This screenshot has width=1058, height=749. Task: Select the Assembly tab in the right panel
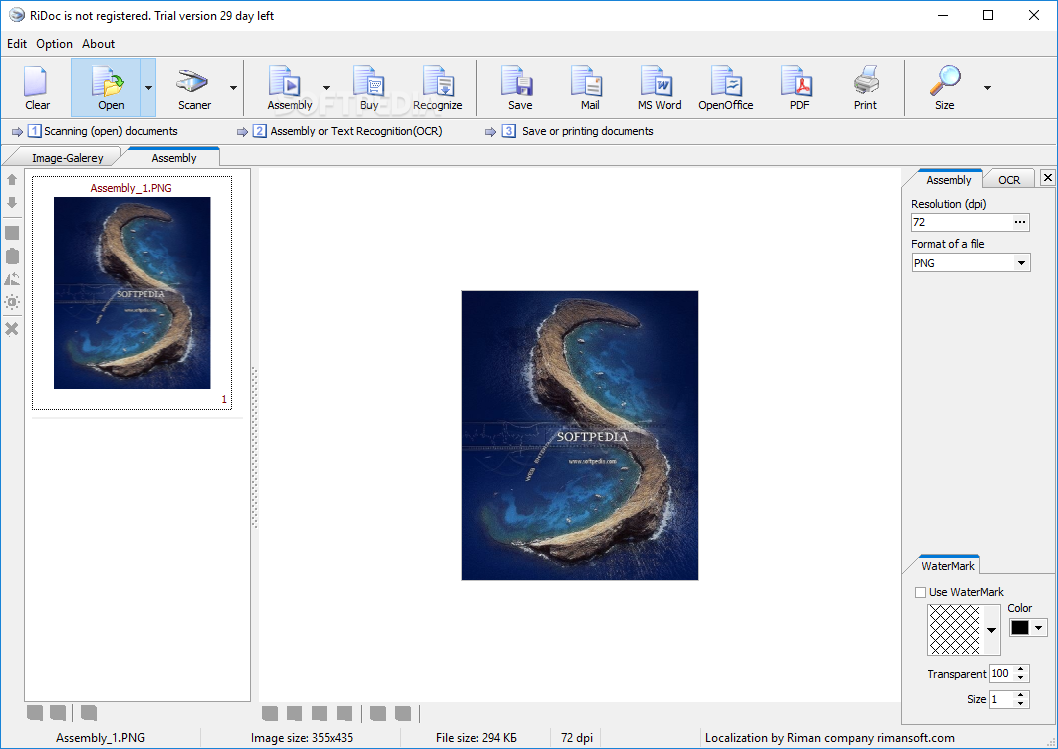(948, 179)
